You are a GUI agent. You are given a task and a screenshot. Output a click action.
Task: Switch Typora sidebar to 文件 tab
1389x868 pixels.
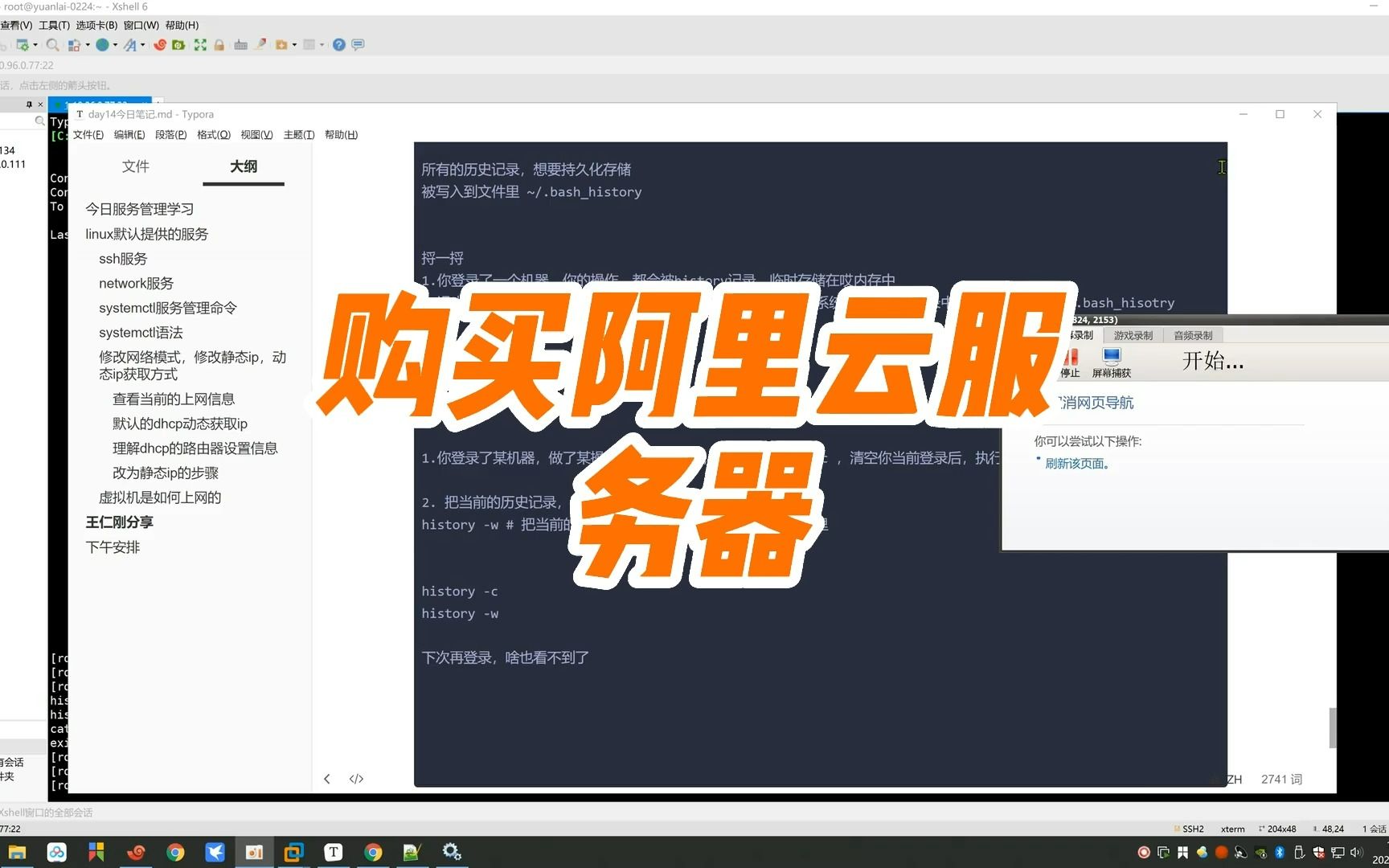[x=136, y=166]
